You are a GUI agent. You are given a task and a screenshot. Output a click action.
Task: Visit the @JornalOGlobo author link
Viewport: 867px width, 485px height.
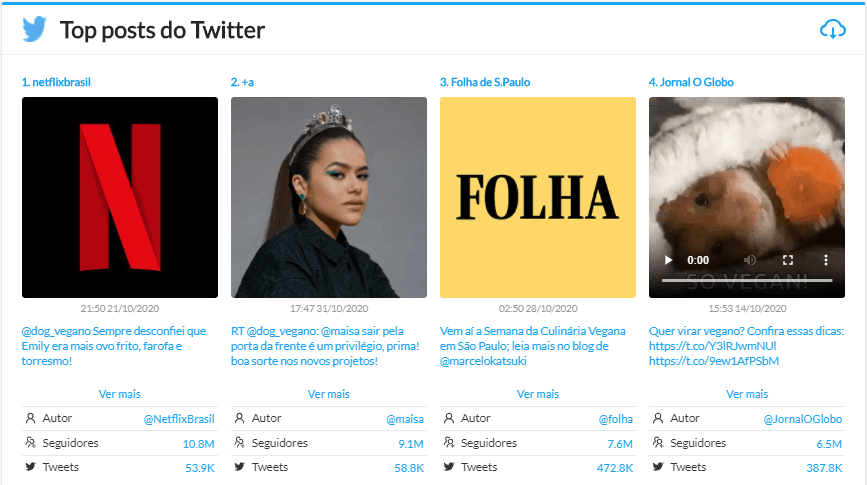click(802, 419)
